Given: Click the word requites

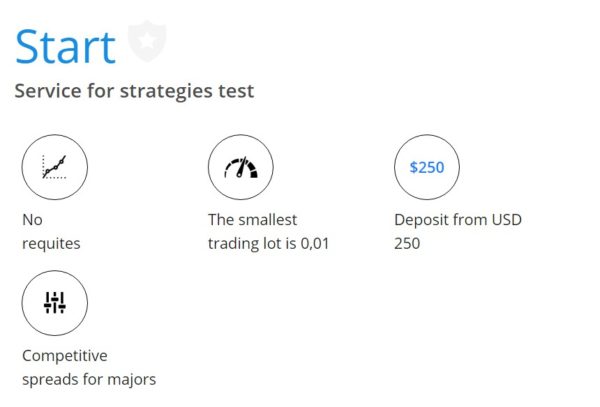Looking at the screenshot, I should [51, 244].
